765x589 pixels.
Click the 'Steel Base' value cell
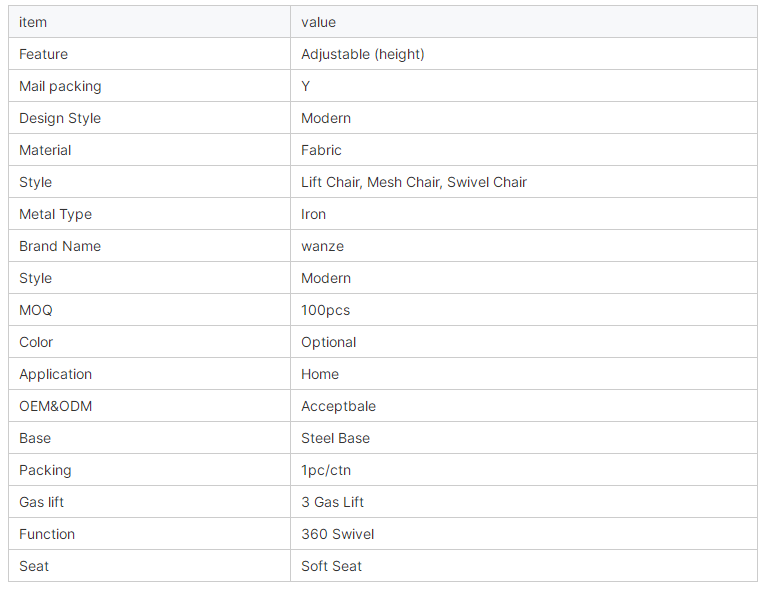click(x=524, y=438)
